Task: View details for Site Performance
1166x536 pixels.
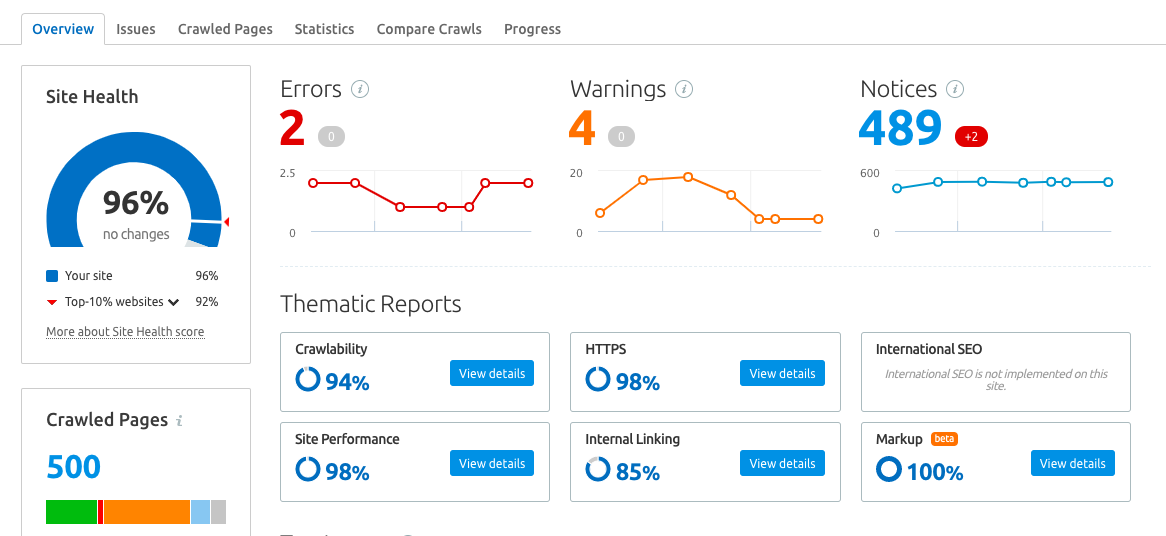Action: 492,463
